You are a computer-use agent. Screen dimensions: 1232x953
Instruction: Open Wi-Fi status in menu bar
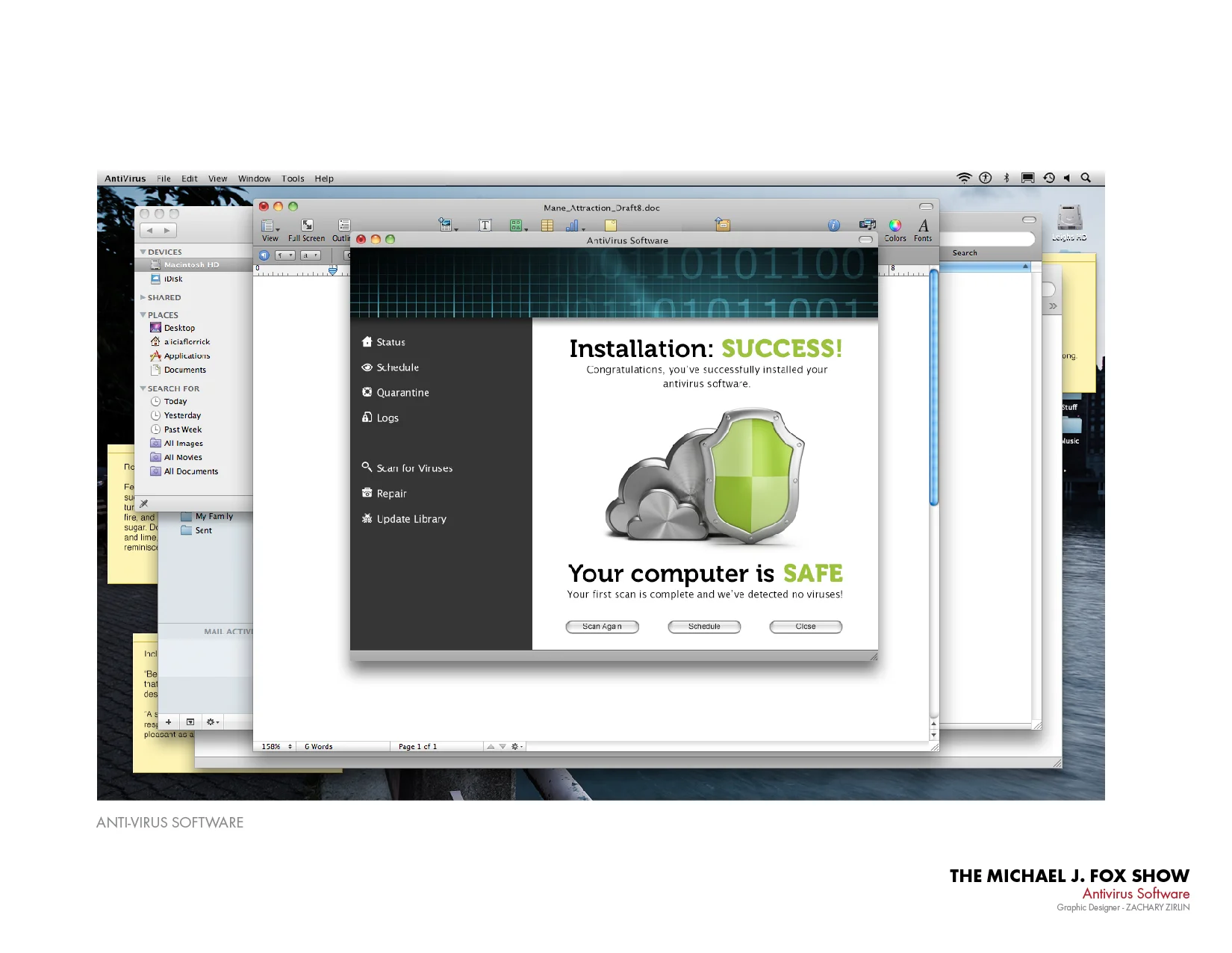(964, 178)
